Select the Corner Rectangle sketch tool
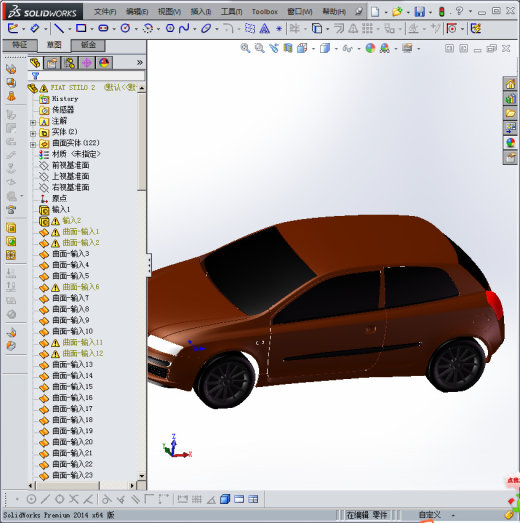This screenshot has width=520, height=523. coord(81,28)
